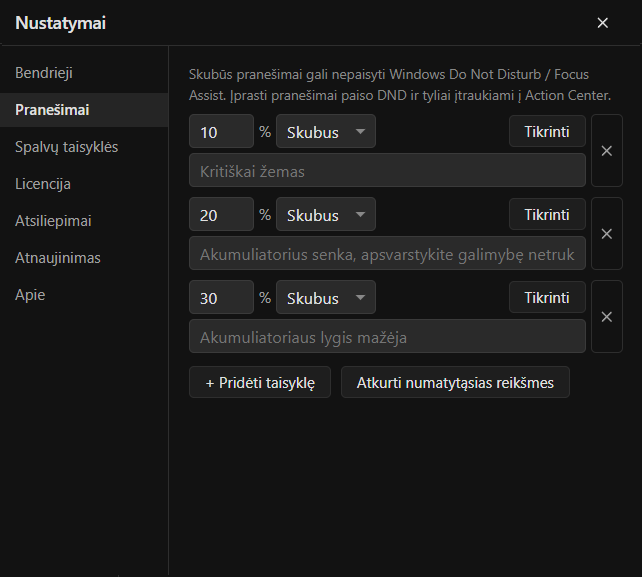The width and height of the screenshot is (642, 577).
Task: Focus the Kritiškai žemas message field
Action: pos(387,170)
